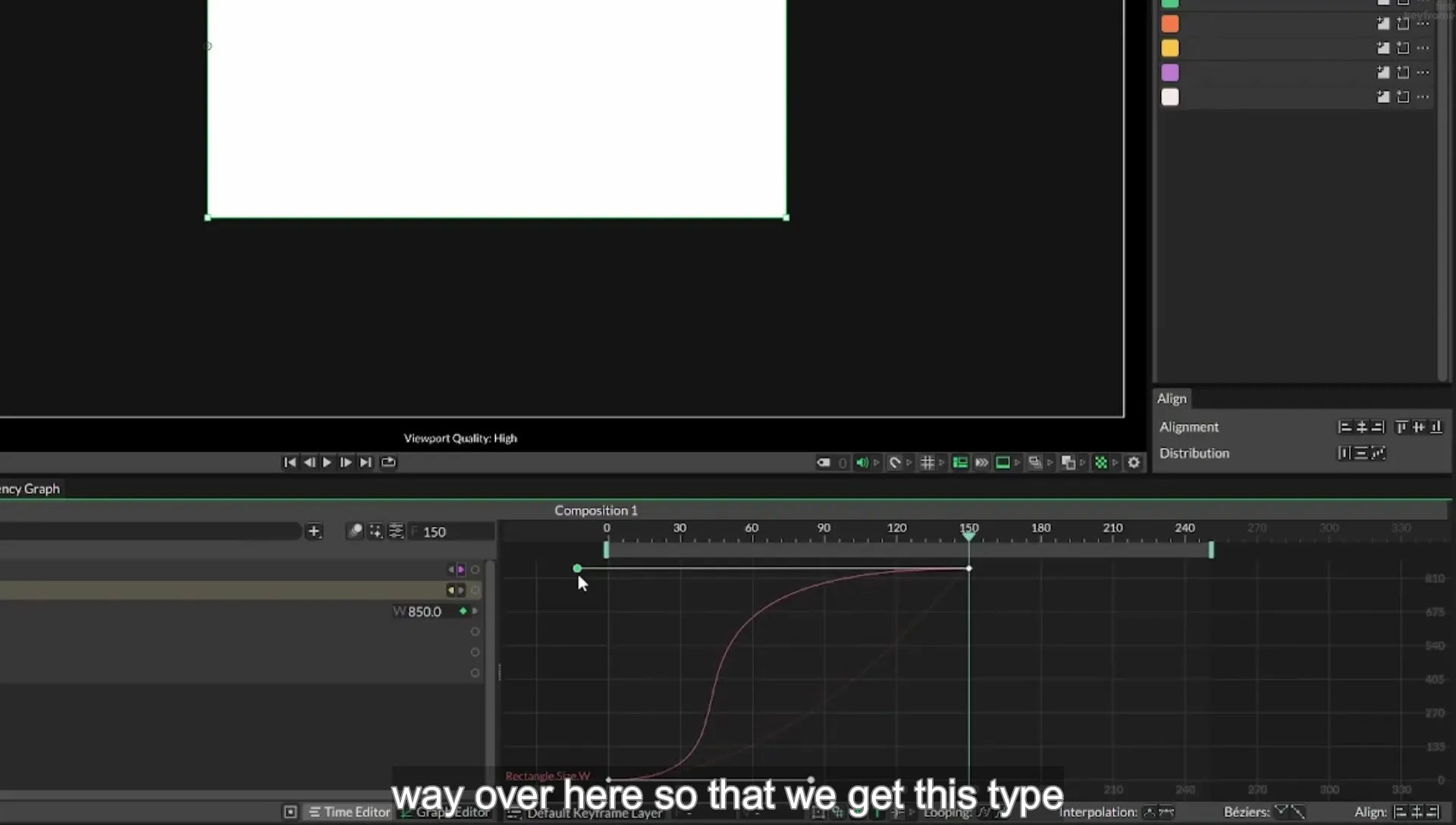
Task: Toggle playback loop mode
Action: (388, 463)
